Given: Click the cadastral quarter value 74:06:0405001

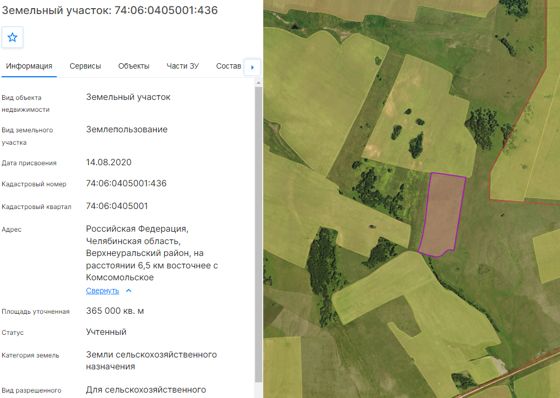Looking at the screenshot, I should point(117,206).
